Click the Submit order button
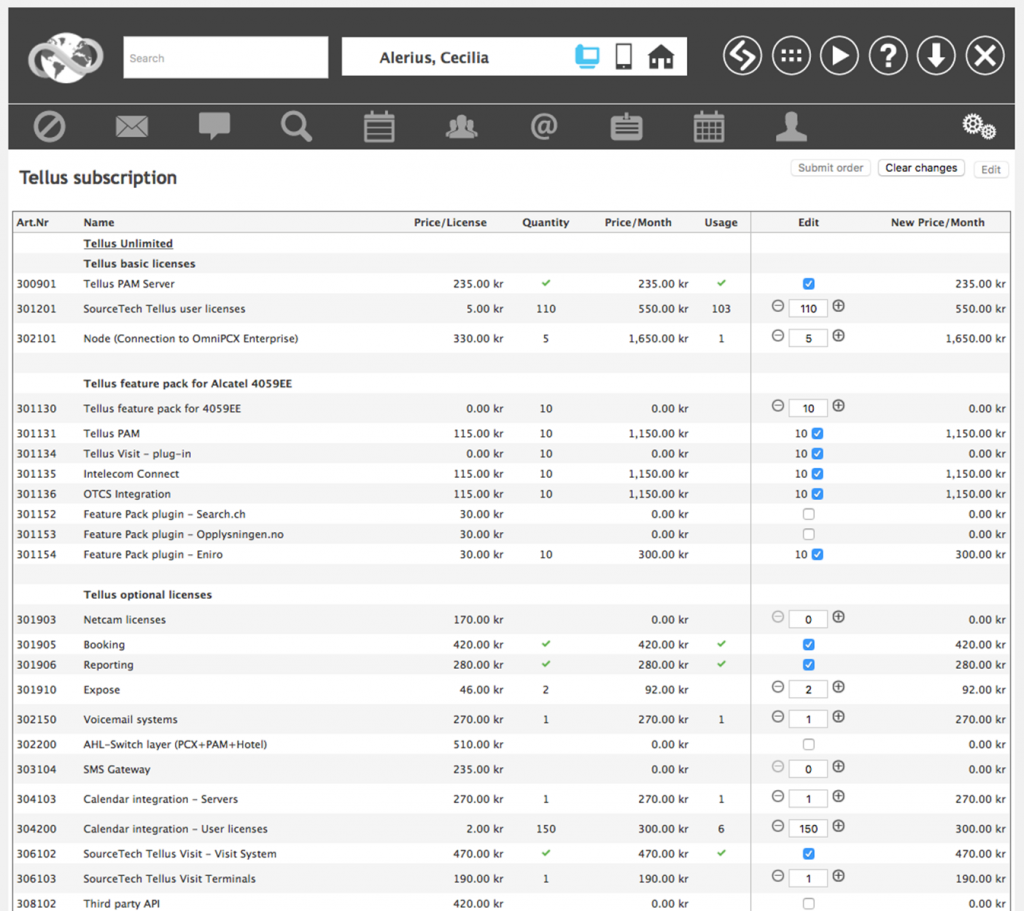This screenshot has height=911, width=1024. (x=831, y=168)
